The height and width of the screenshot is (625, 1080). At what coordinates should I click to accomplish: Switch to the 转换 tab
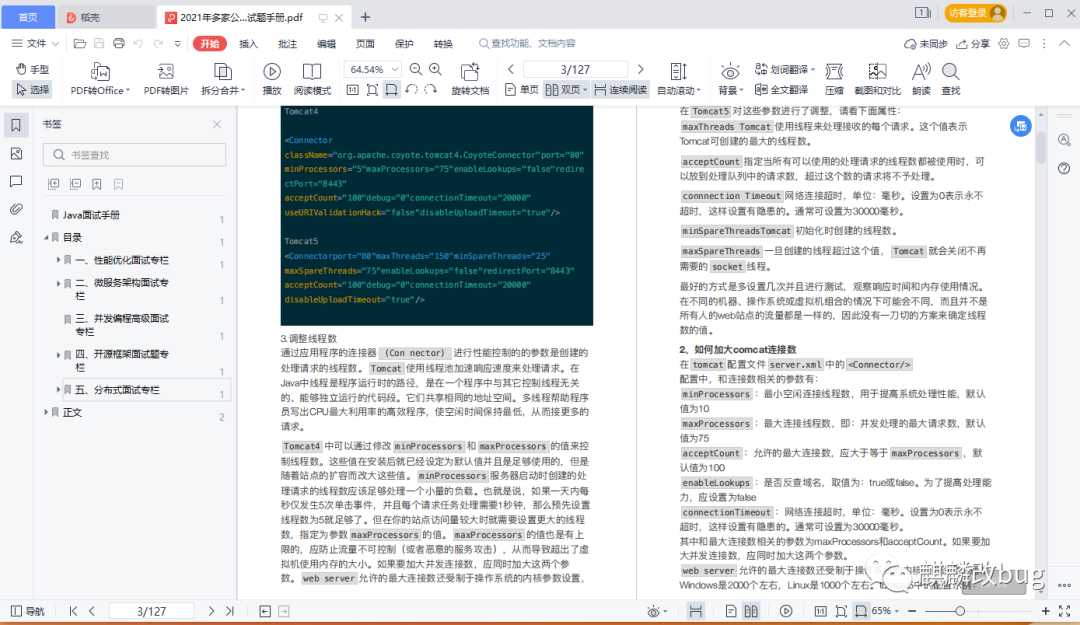click(443, 43)
